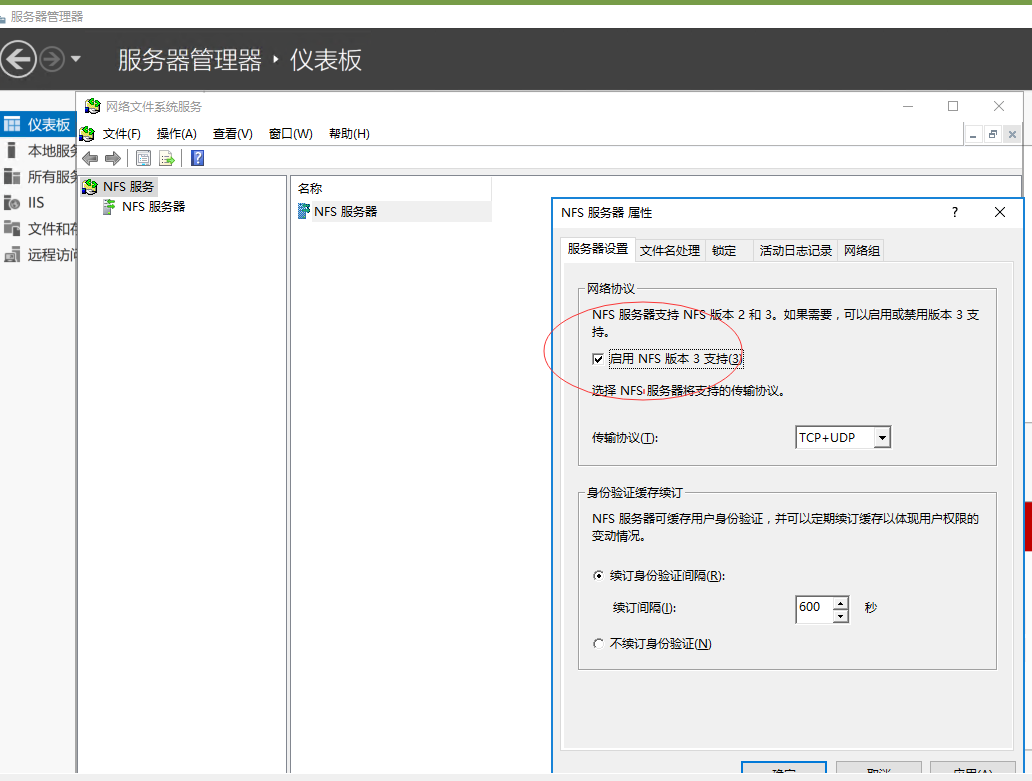
Task: Click help question mark in NFS 属性 dialog
Action: click(x=955, y=212)
